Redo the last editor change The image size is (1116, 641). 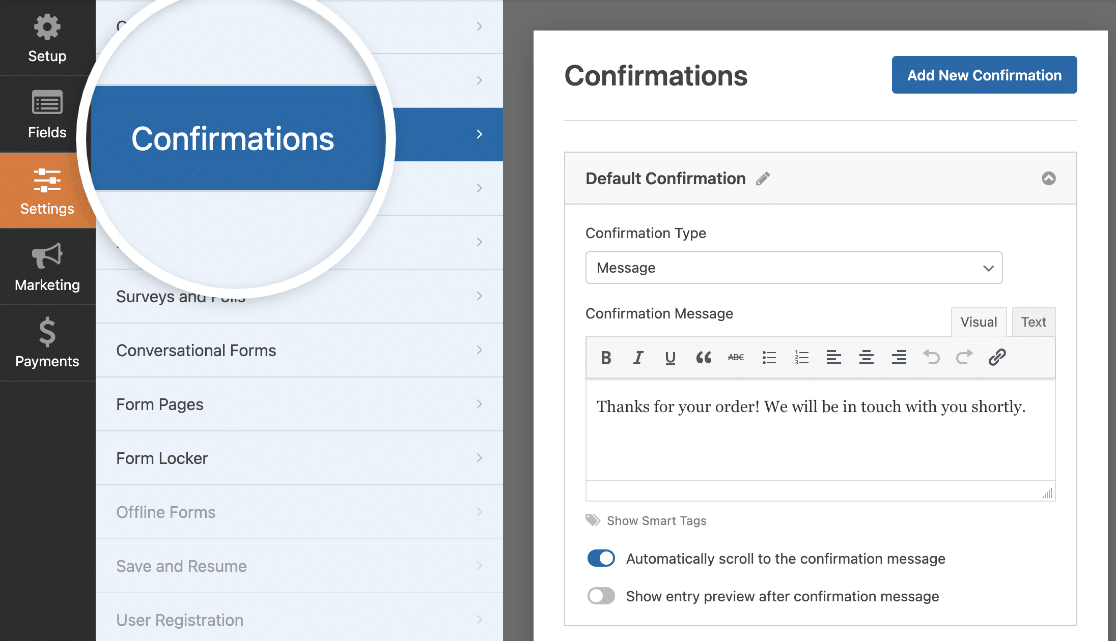coord(964,357)
